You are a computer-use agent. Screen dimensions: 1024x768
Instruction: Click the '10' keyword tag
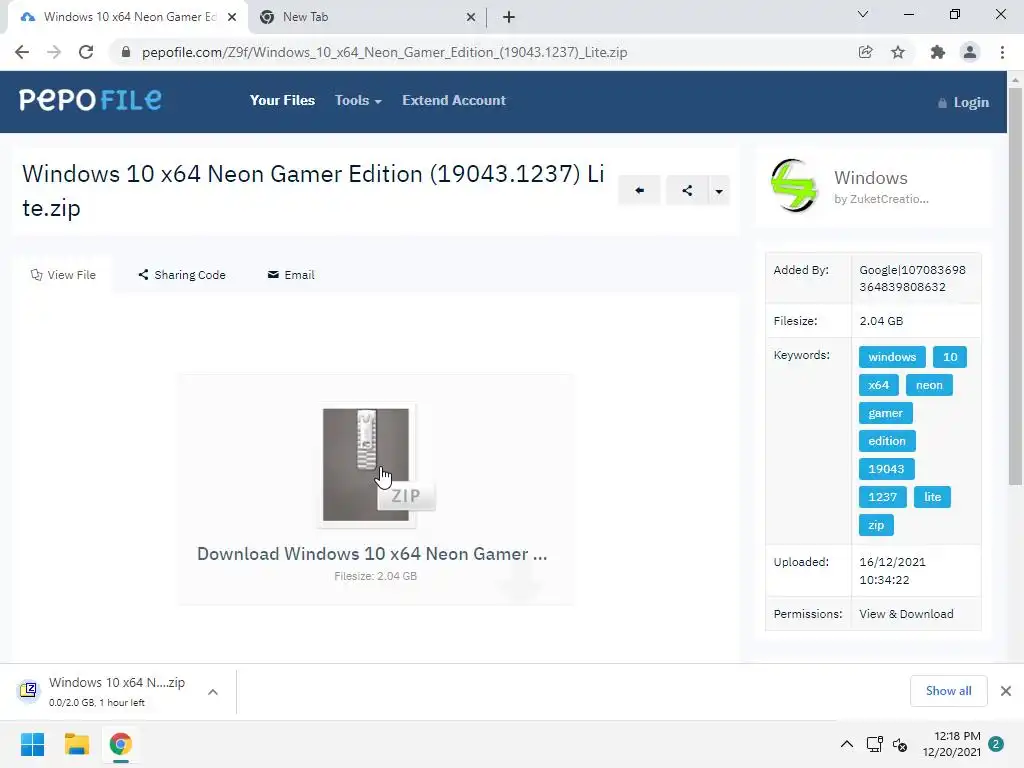pyautogui.click(x=950, y=357)
